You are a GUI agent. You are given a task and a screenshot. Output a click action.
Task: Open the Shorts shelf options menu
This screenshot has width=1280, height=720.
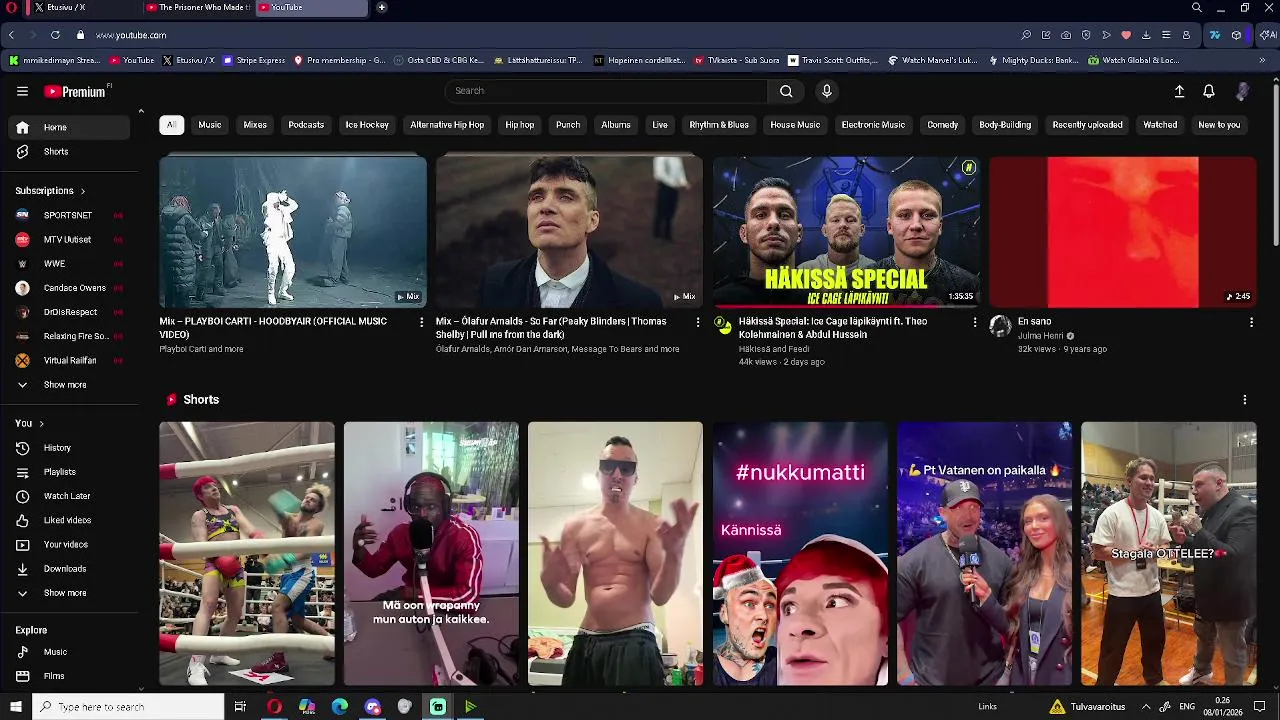pyautogui.click(x=1244, y=399)
